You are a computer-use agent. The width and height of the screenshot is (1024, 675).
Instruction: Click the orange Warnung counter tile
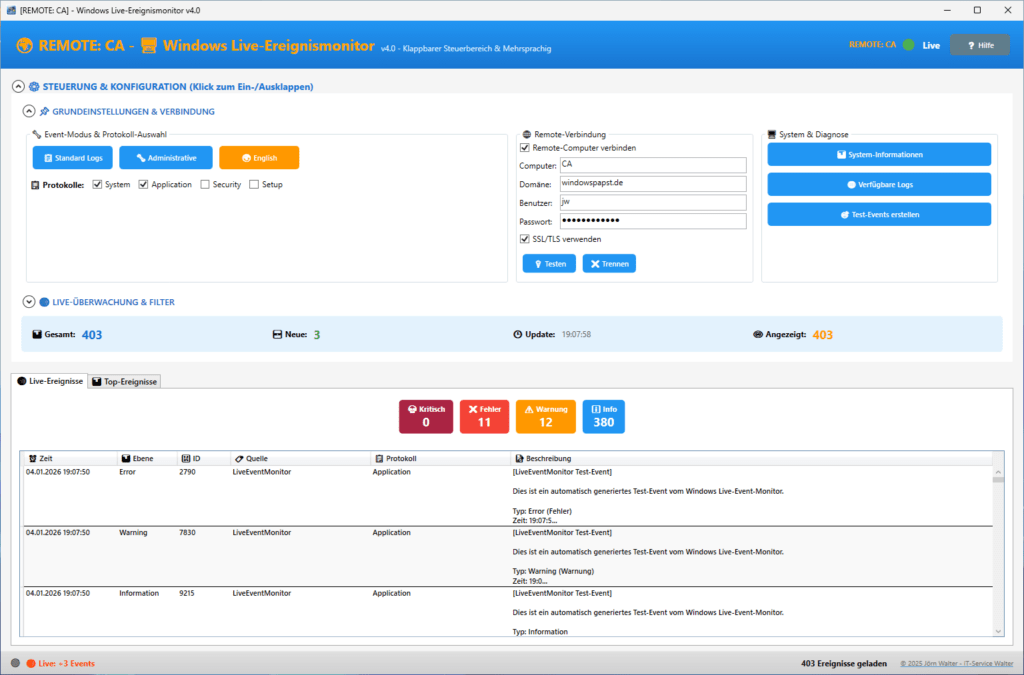[x=545, y=416]
